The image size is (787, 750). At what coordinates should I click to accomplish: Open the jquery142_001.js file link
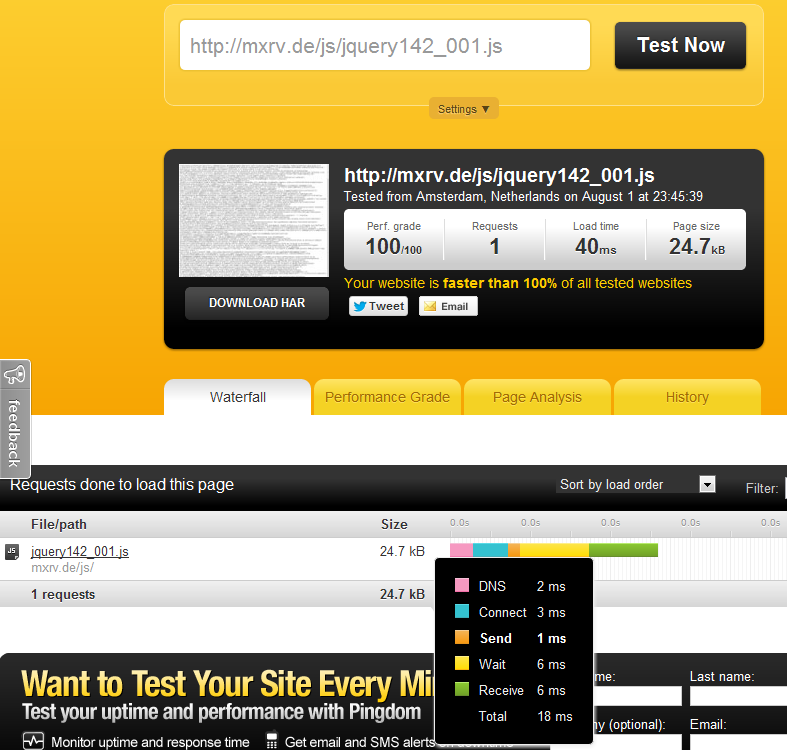(x=80, y=551)
